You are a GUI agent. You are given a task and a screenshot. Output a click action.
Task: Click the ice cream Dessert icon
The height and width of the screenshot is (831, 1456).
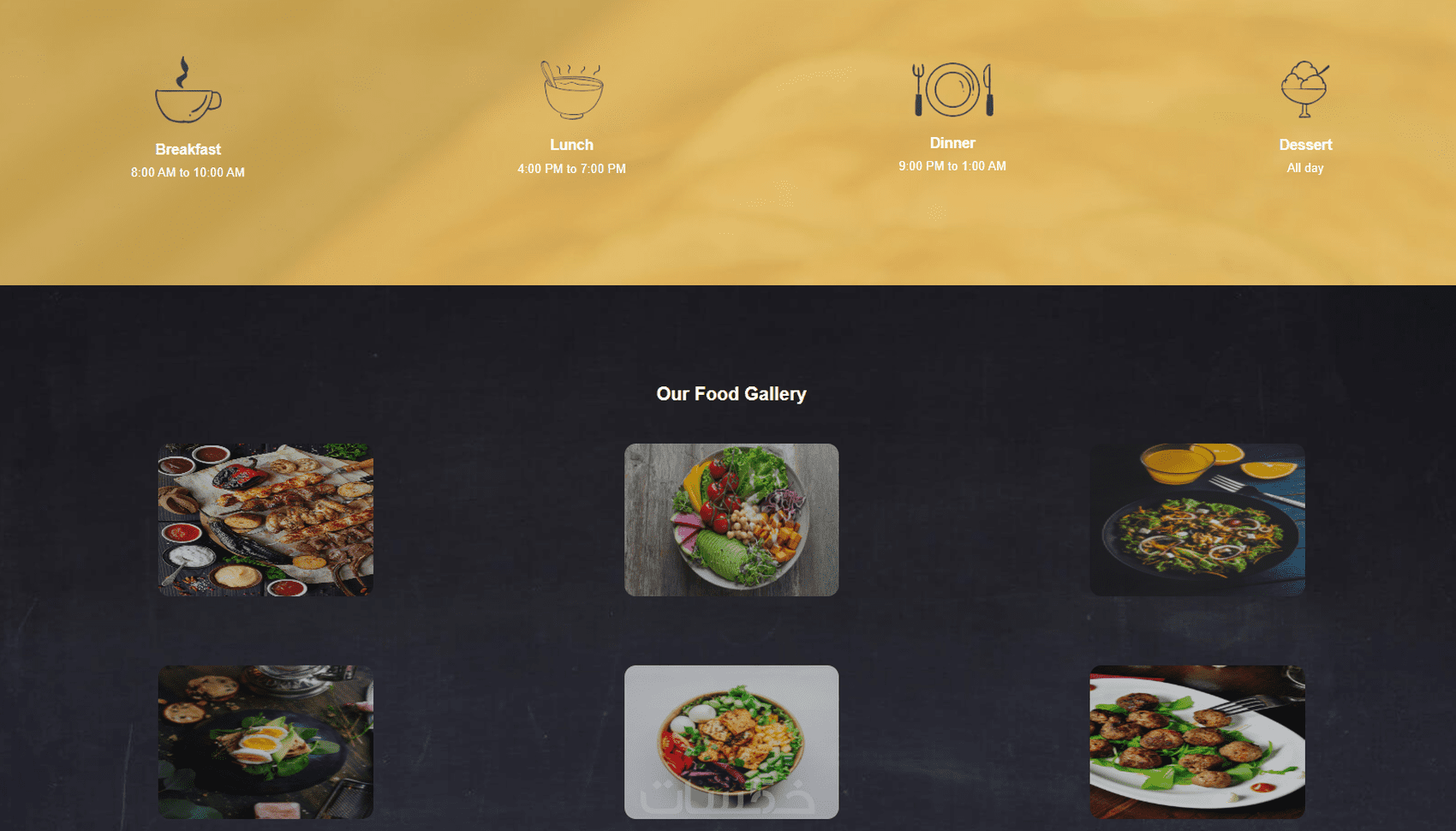[1304, 89]
